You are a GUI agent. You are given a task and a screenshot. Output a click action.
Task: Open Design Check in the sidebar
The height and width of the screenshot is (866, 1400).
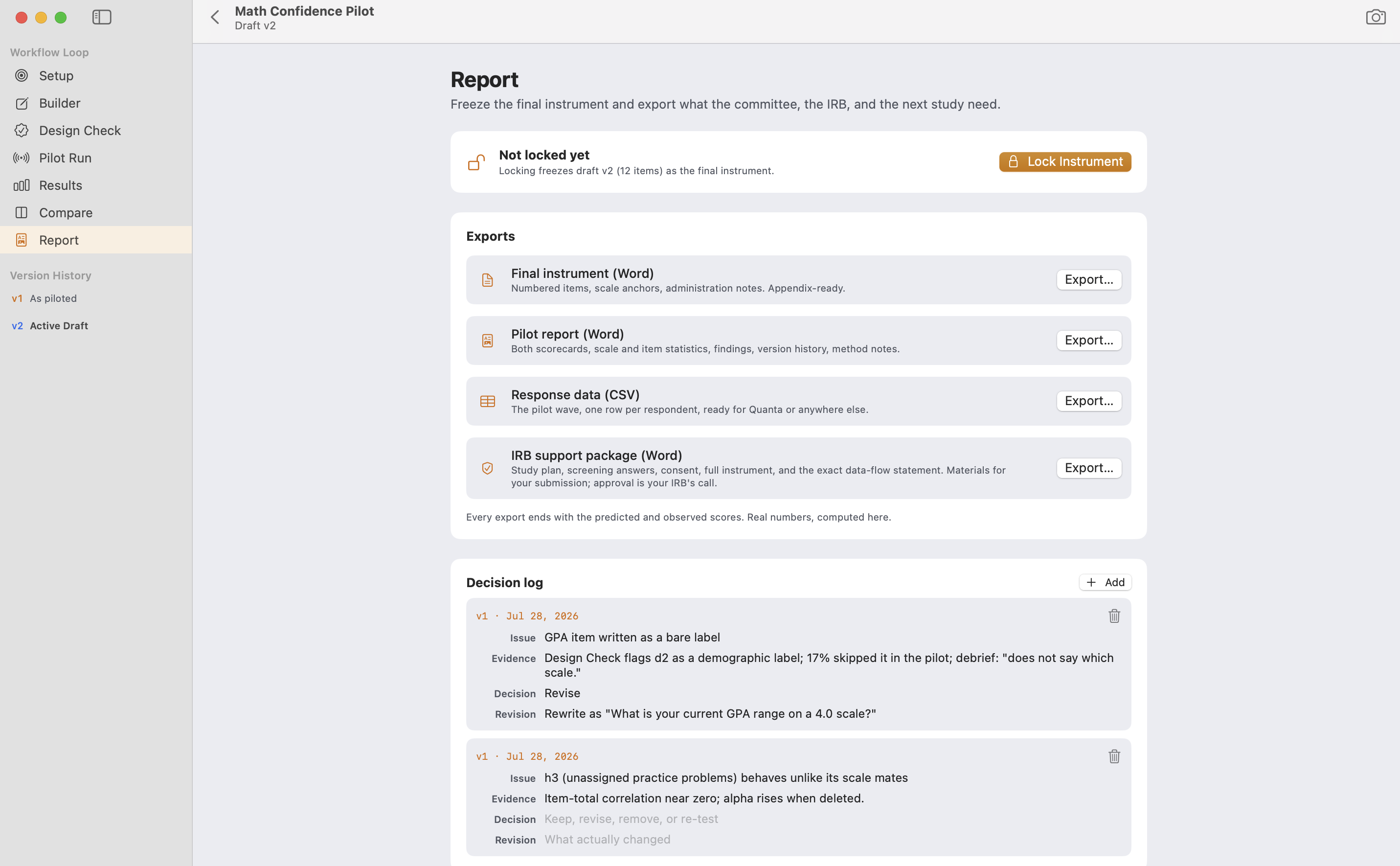96,131
